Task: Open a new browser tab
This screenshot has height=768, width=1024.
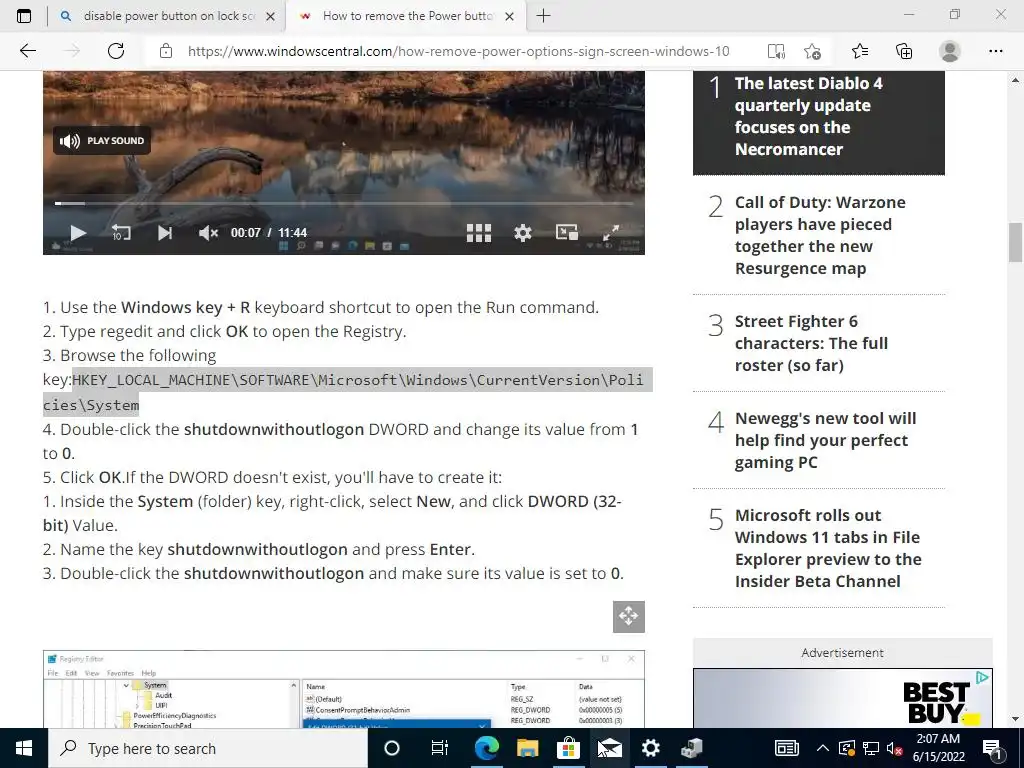Action: (543, 16)
